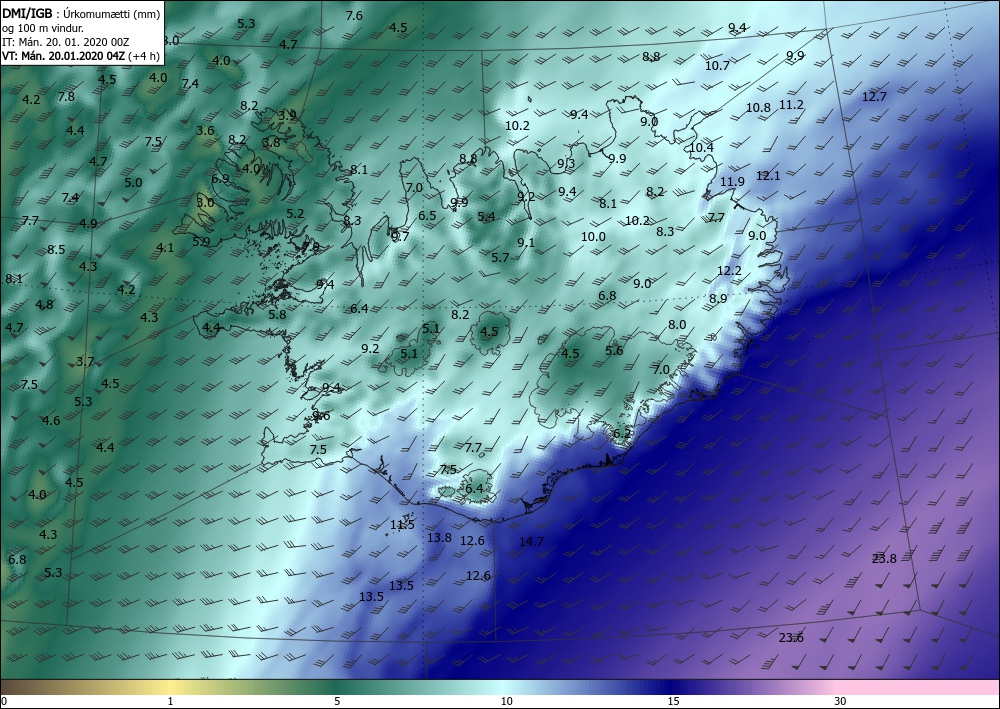Image resolution: width=1000 pixels, height=709 pixels.
Task: Click the 'og 100 m vindur.' subtitle line
Action: (43, 28)
